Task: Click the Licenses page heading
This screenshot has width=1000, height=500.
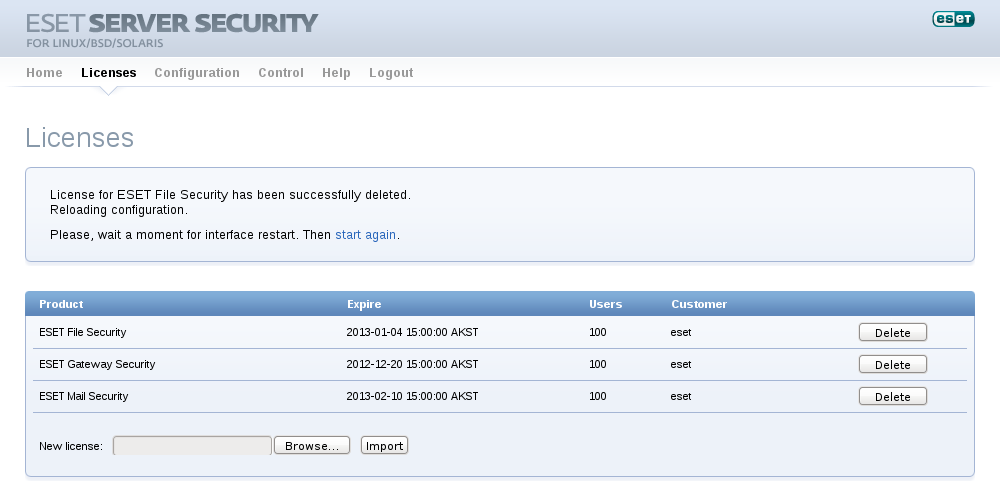Action: (x=80, y=138)
